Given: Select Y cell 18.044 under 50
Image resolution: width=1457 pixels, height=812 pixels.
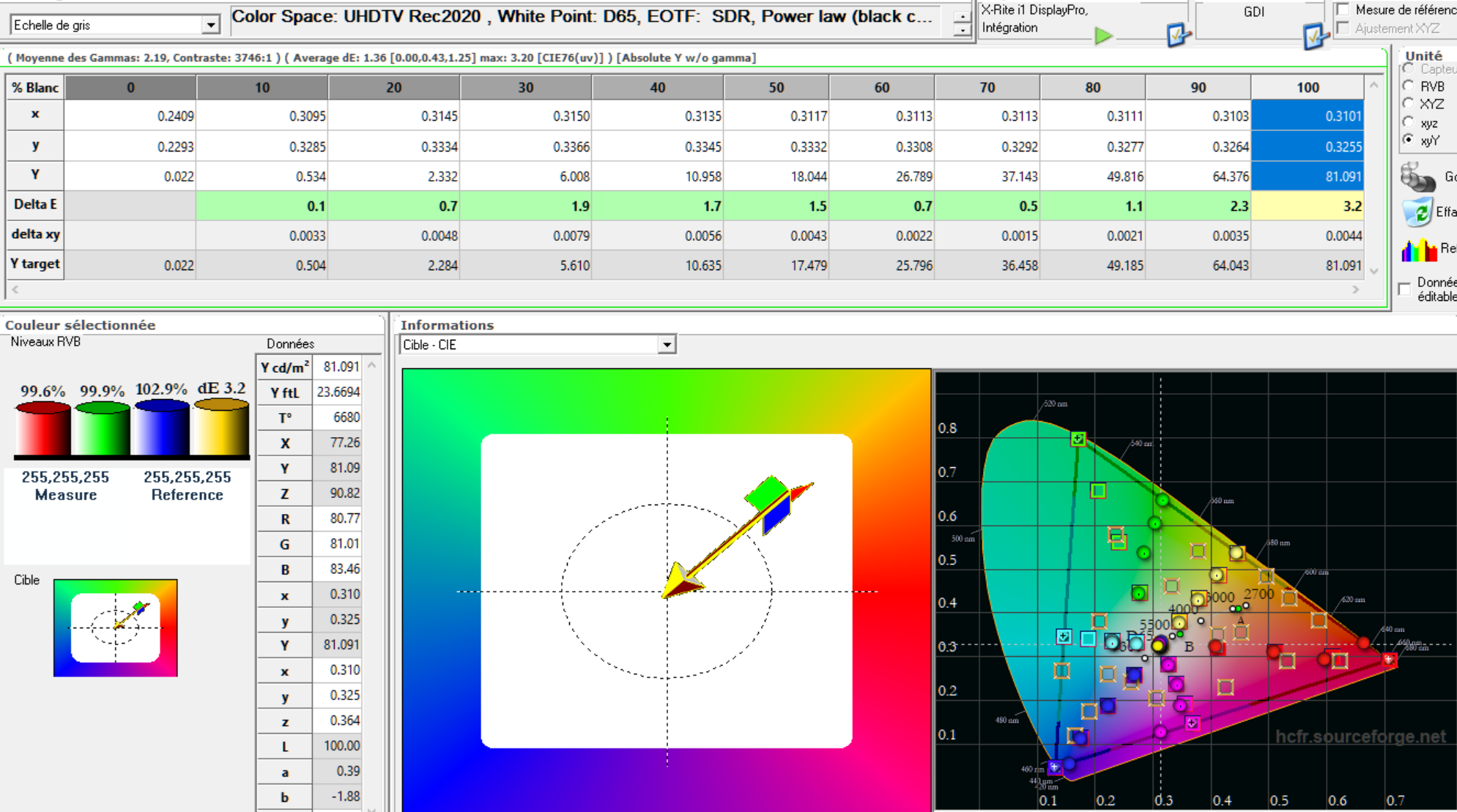Looking at the screenshot, I should click(776, 176).
